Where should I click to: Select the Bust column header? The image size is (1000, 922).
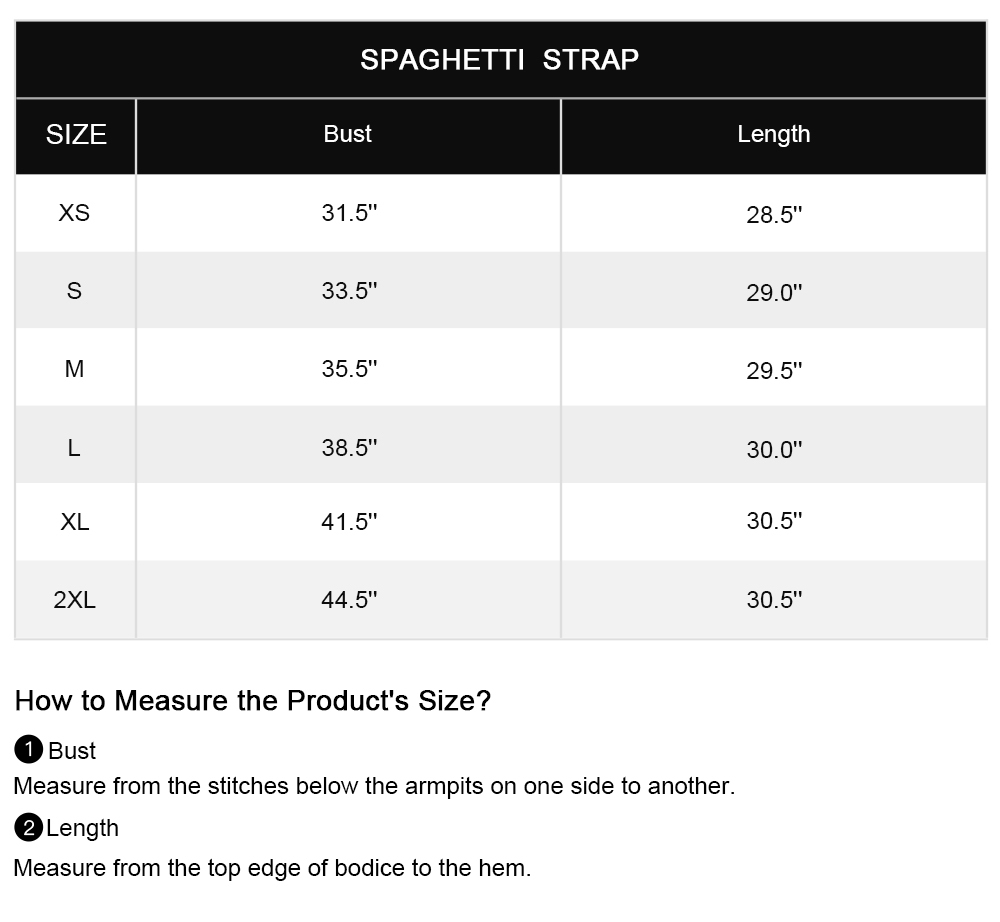(x=348, y=135)
